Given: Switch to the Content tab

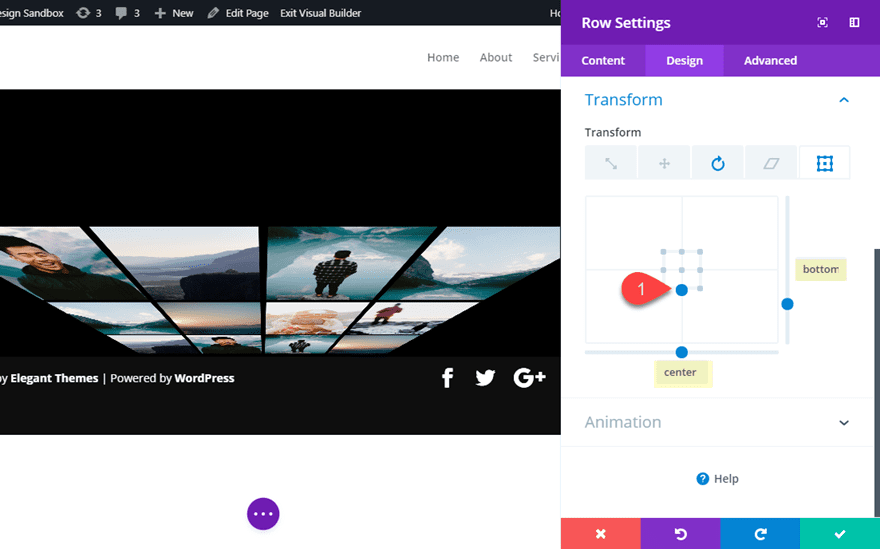Looking at the screenshot, I should pos(603,60).
